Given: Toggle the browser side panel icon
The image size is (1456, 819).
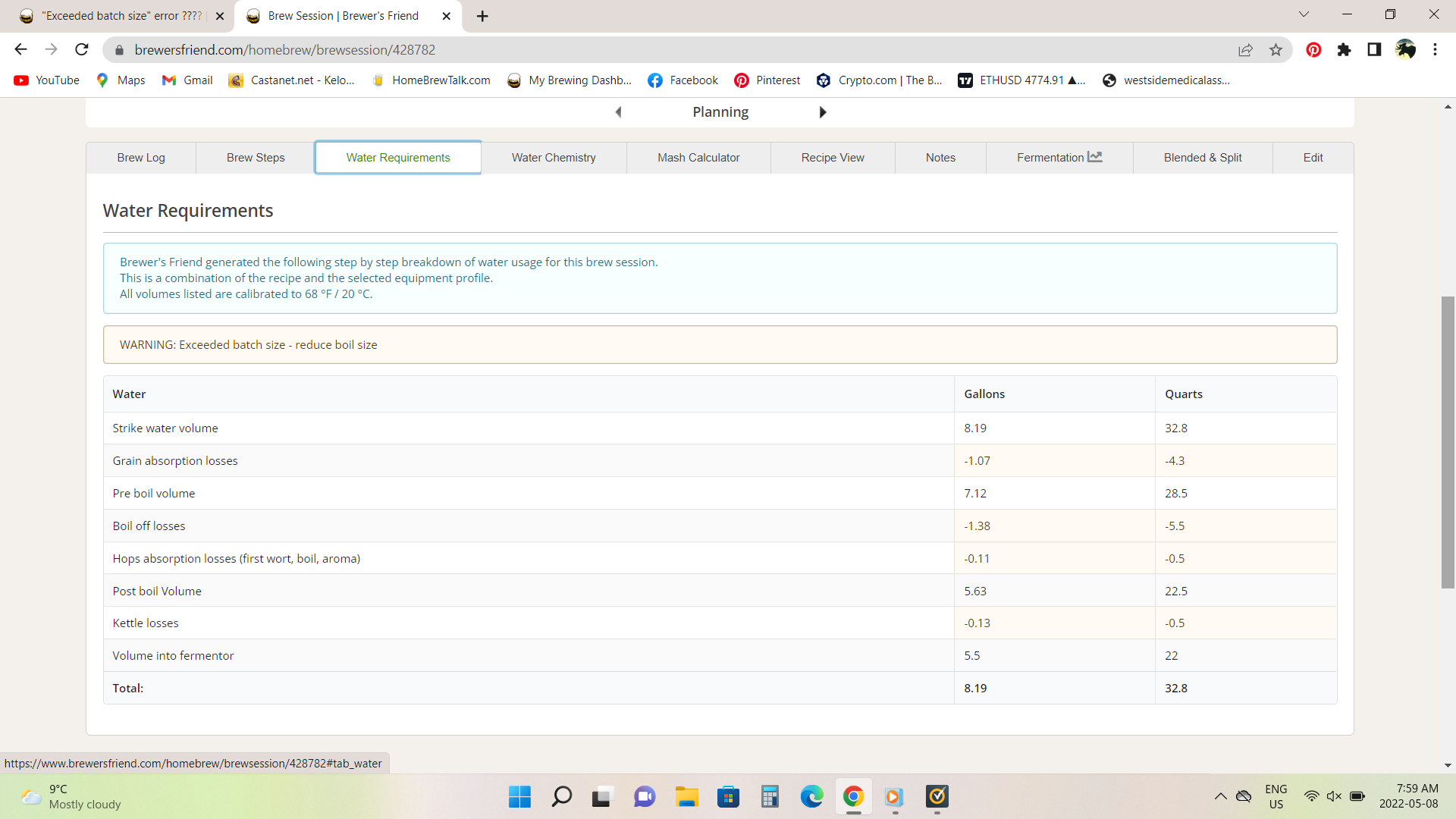Looking at the screenshot, I should coord(1374,50).
